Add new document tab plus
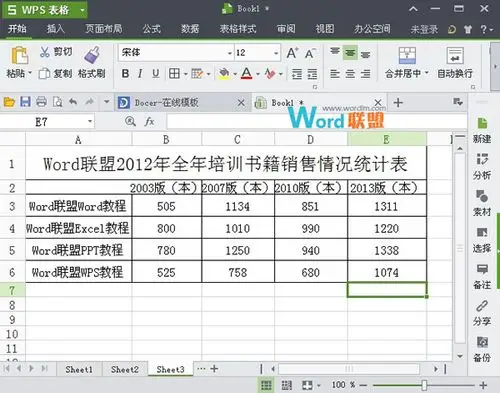 click(x=398, y=102)
